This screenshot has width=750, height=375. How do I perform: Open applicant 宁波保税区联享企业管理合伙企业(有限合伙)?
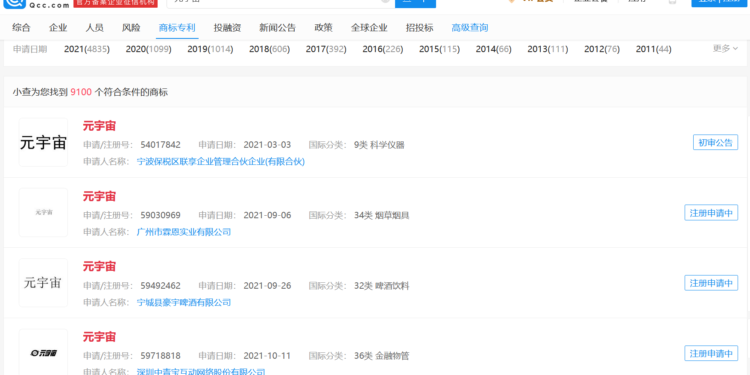point(221,162)
